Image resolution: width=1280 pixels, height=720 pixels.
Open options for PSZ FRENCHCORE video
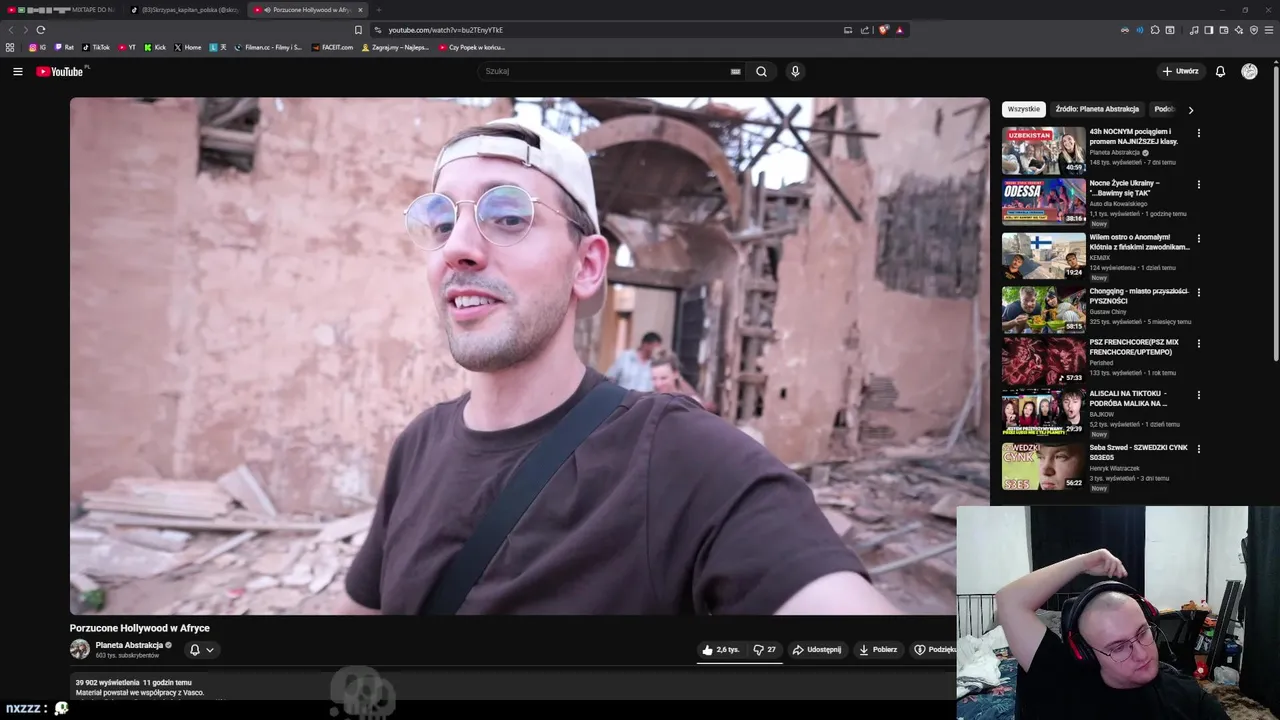(x=1198, y=344)
